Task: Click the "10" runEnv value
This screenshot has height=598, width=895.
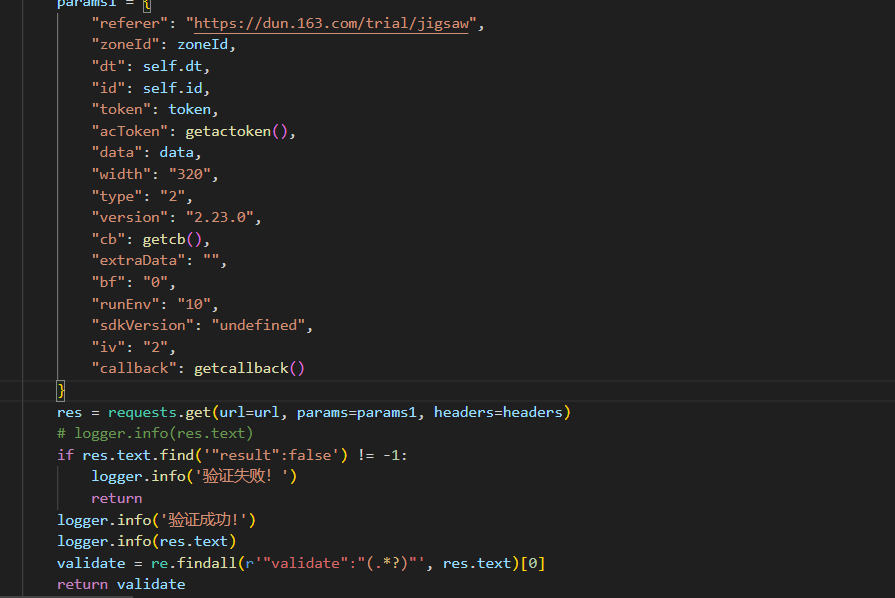Action: [x=197, y=304]
